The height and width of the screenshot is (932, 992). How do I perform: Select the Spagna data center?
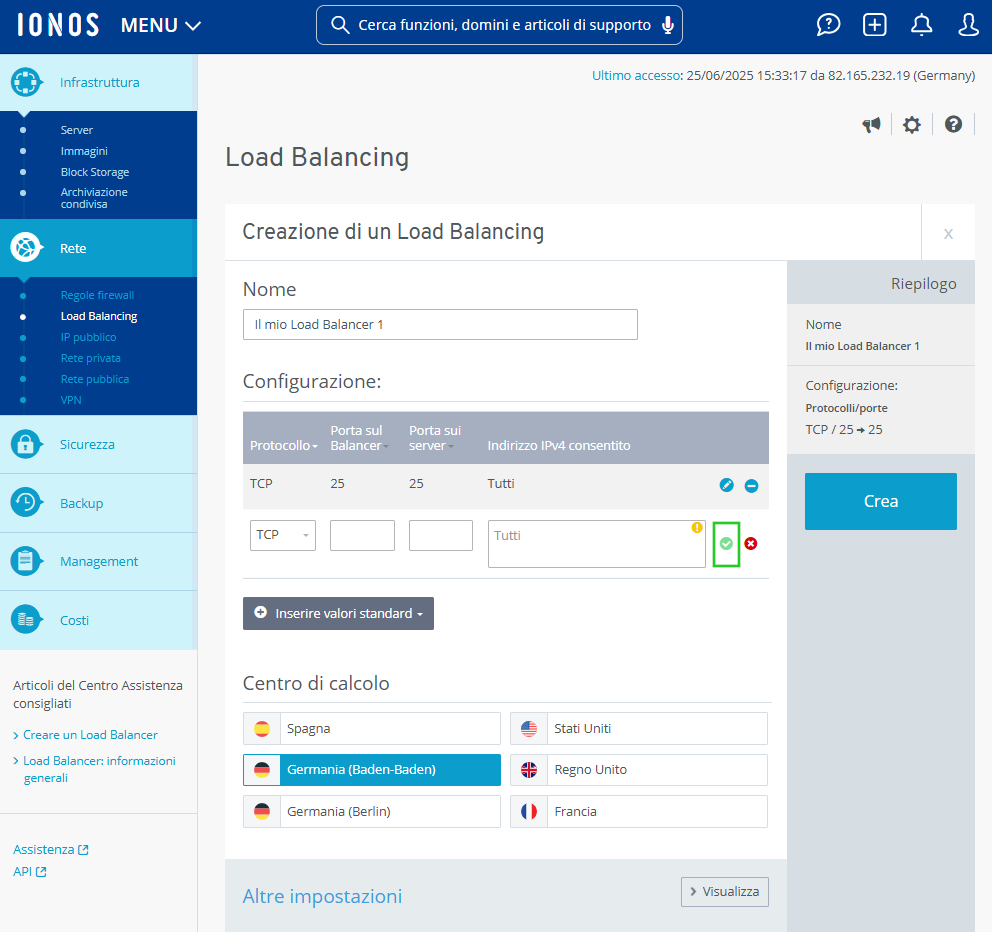click(372, 728)
